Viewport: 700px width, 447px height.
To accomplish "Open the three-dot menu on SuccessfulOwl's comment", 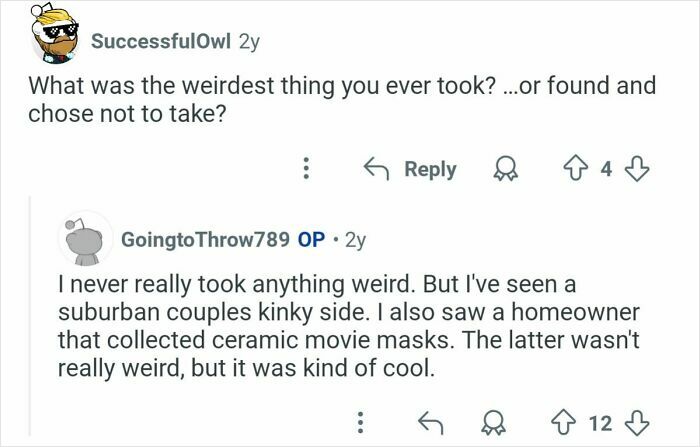I will pos(307,170).
